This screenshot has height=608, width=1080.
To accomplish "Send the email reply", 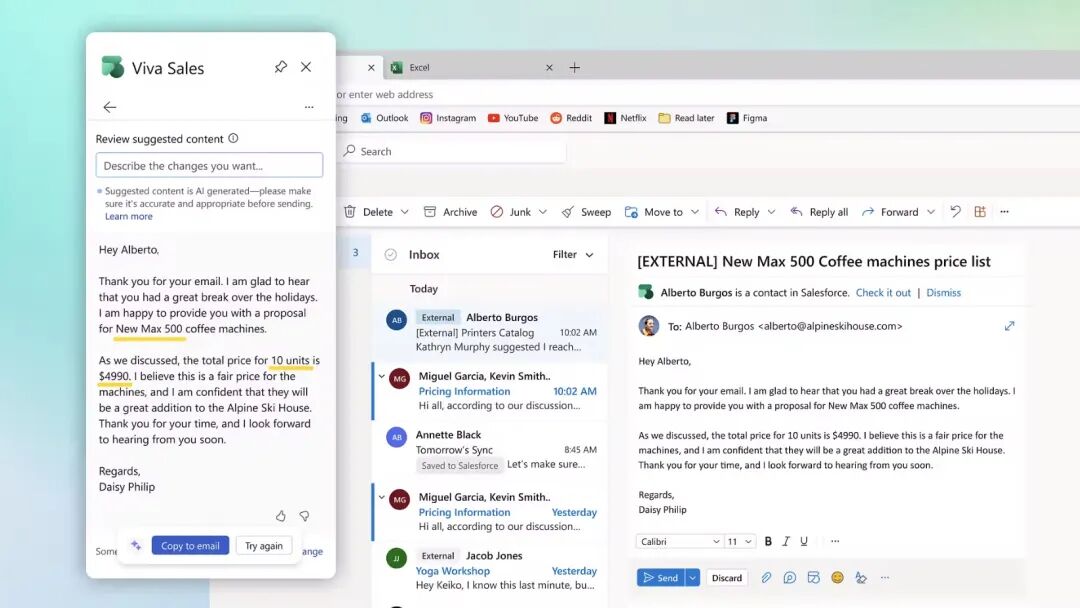I will click(x=661, y=578).
